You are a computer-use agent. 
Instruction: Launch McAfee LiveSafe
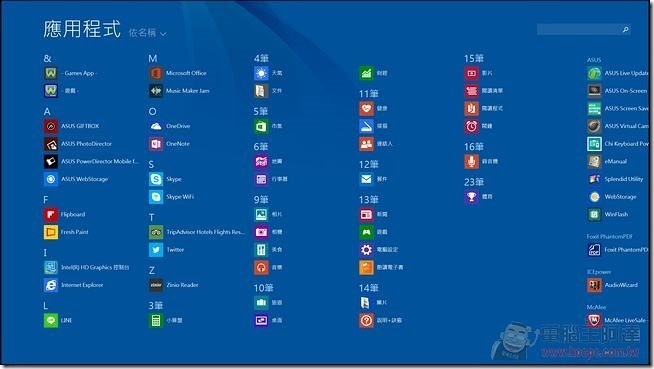point(618,320)
